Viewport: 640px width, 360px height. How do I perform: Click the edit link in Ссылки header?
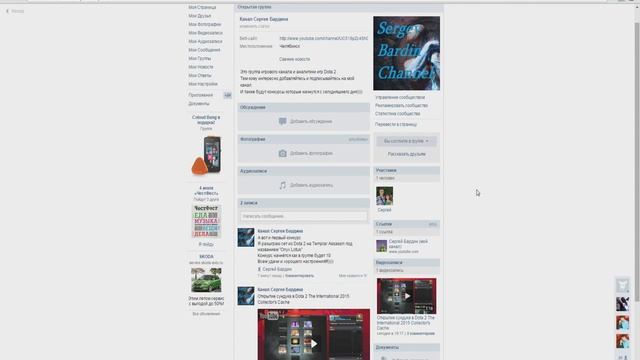tap(433, 224)
